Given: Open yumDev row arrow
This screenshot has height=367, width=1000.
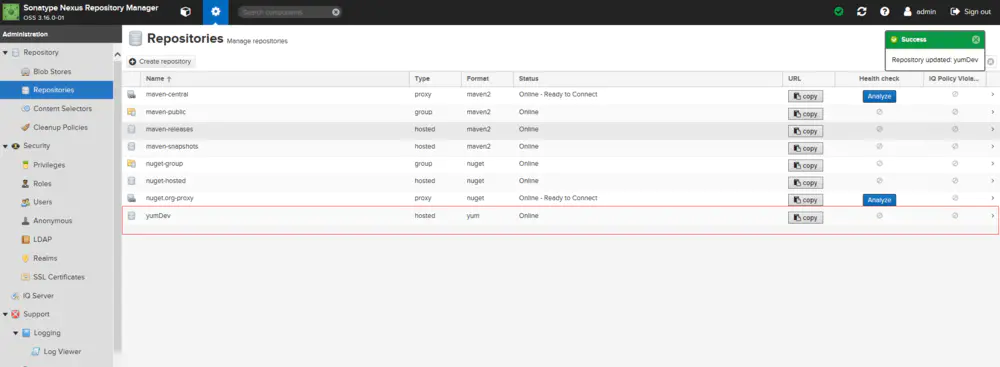Looking at the screenshot, I should point(992,216).
